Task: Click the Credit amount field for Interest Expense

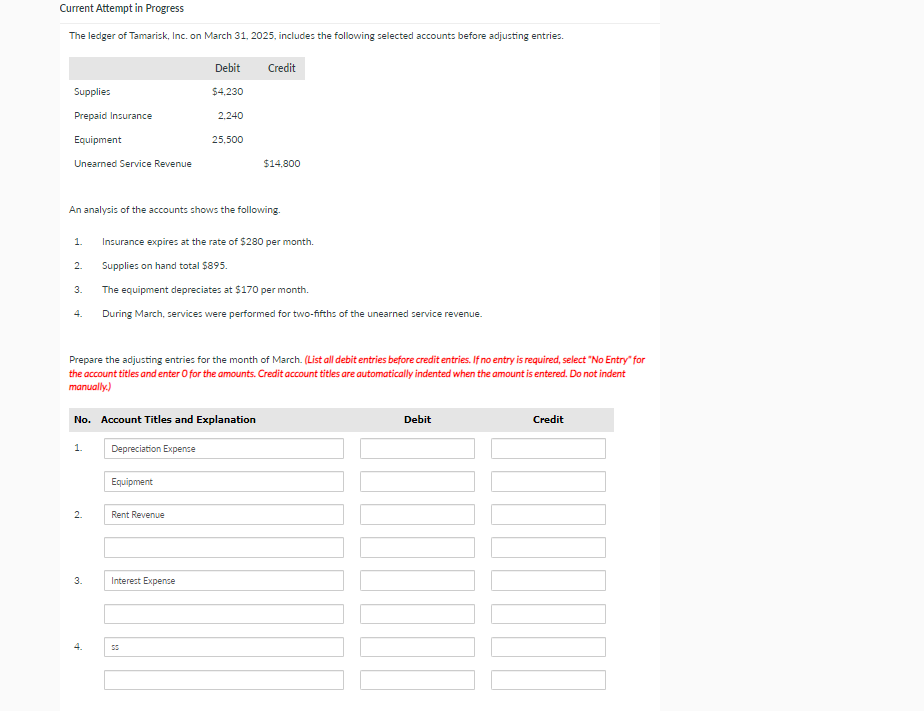Action: [x=548, y=580]
